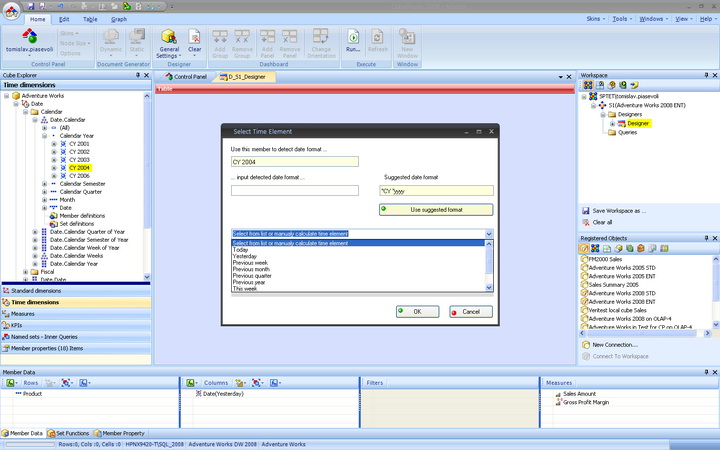Switch to the Table ribbon tab

click(90, 19)
